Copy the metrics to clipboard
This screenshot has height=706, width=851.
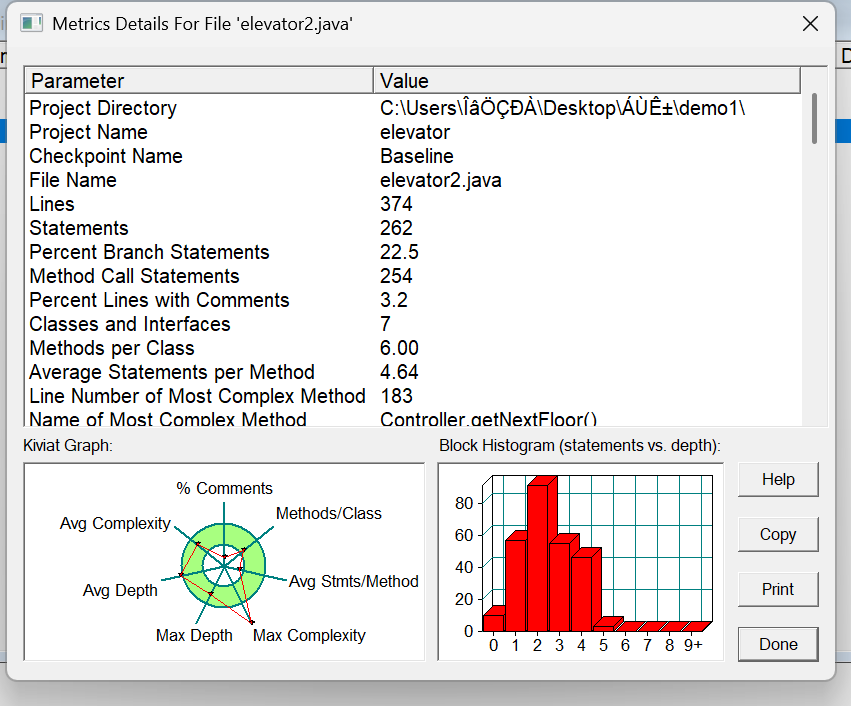click(778, 535)
